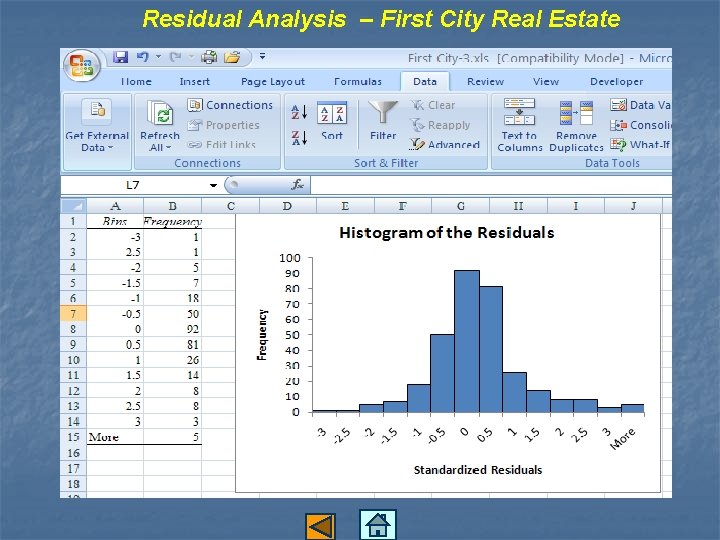This screenshot has width=720, height=540.
Task: Open Advanced filter options
Action: point(445,145)
